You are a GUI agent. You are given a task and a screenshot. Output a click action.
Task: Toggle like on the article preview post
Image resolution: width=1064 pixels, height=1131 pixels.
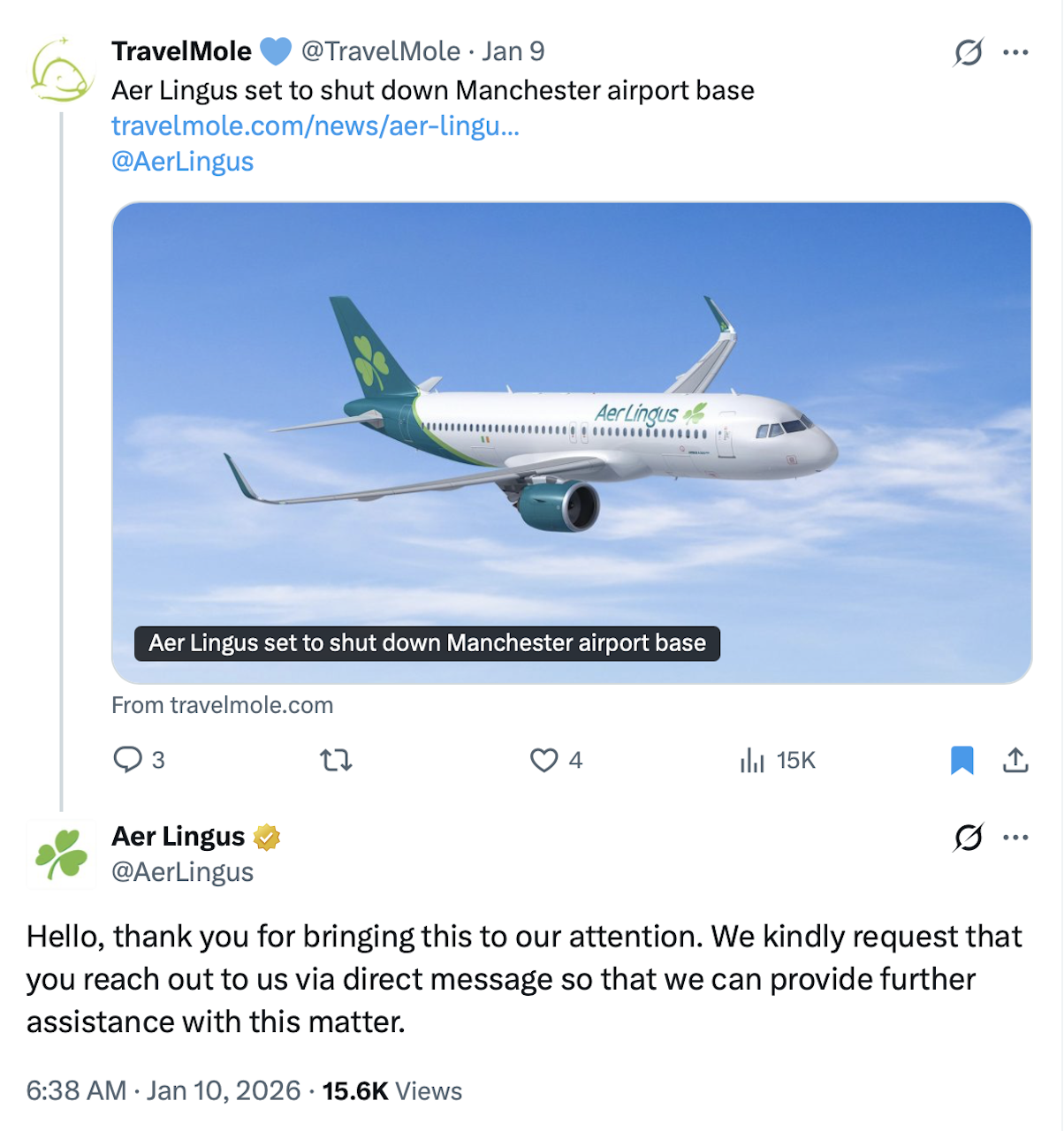coord(545,760)
